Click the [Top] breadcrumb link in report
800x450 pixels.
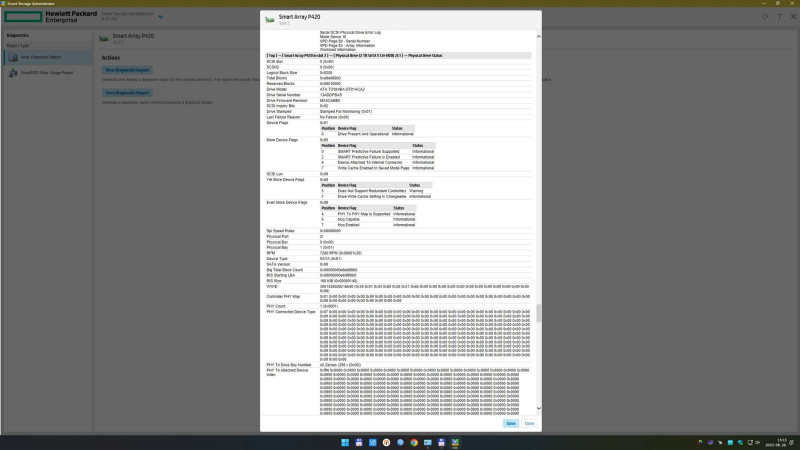pyautogui.click(x=271, y=56)
